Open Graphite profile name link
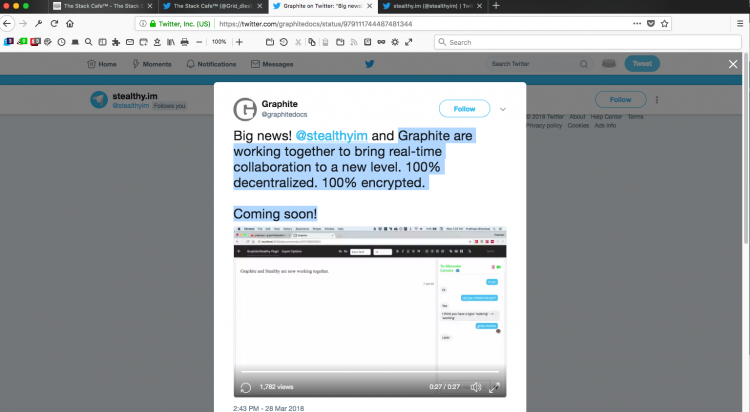The height and width of the screenshot is (412, 750). click(x=279, y=104)
